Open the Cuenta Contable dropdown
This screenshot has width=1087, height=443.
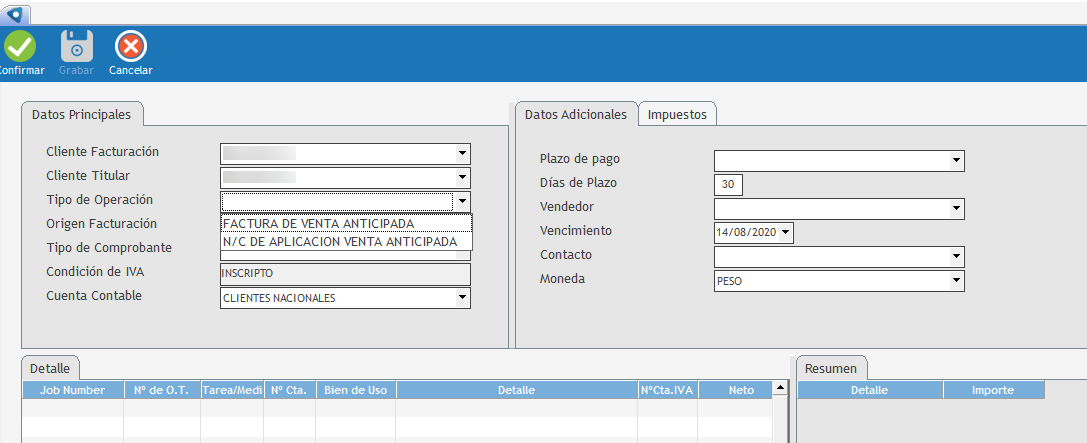coord(461,298)
